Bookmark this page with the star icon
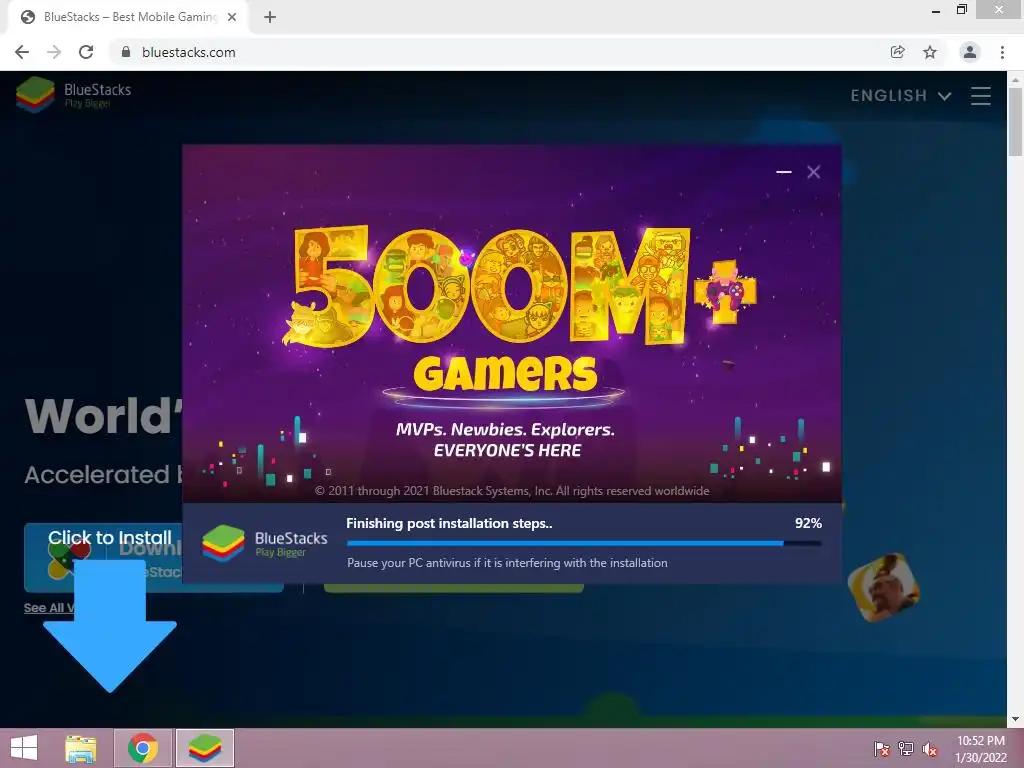 (x=930, y=52)
